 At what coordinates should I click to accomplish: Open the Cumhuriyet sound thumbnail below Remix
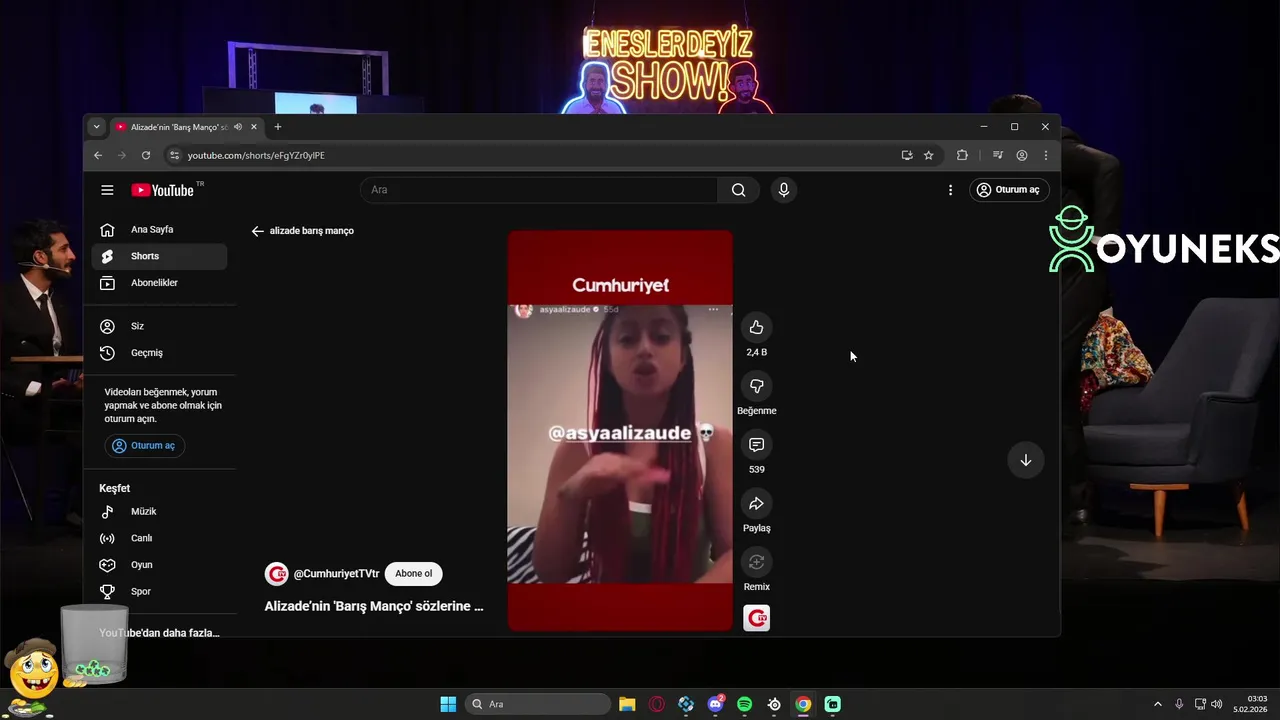pyautogui.click(x=756, y=618)
